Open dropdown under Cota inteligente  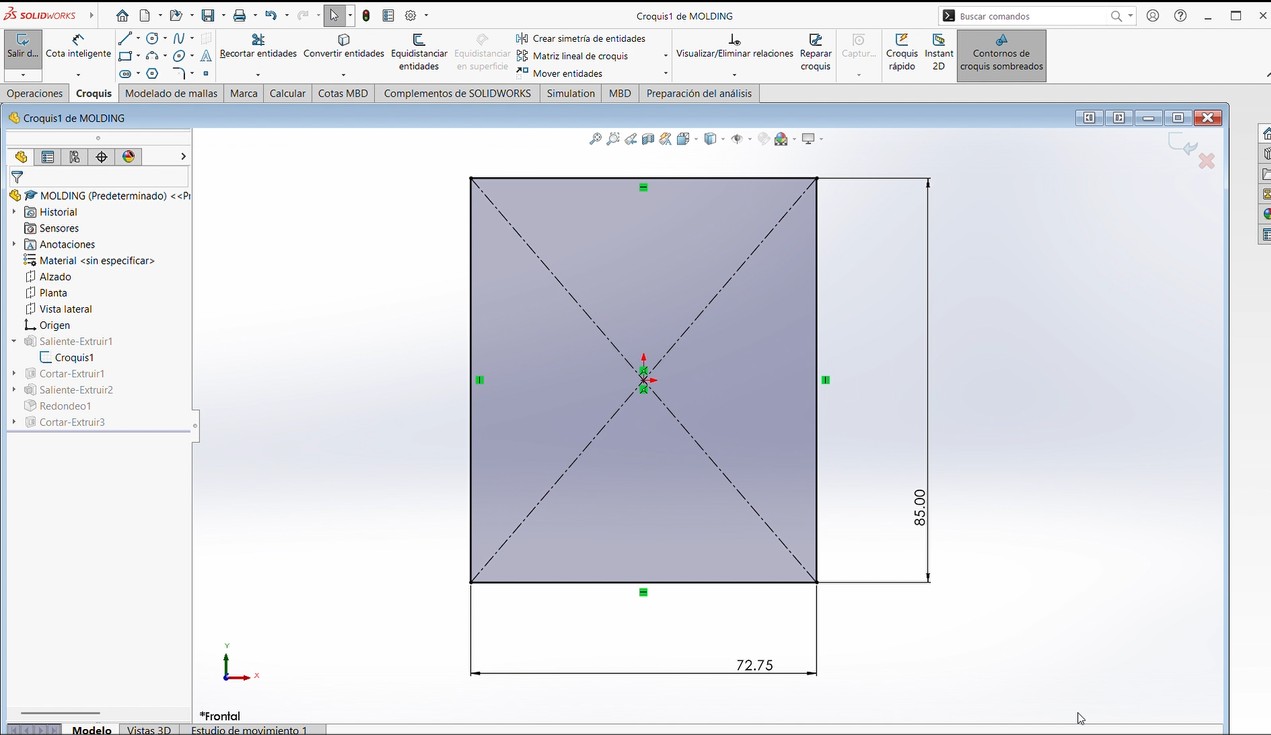(x=78, y=75)
